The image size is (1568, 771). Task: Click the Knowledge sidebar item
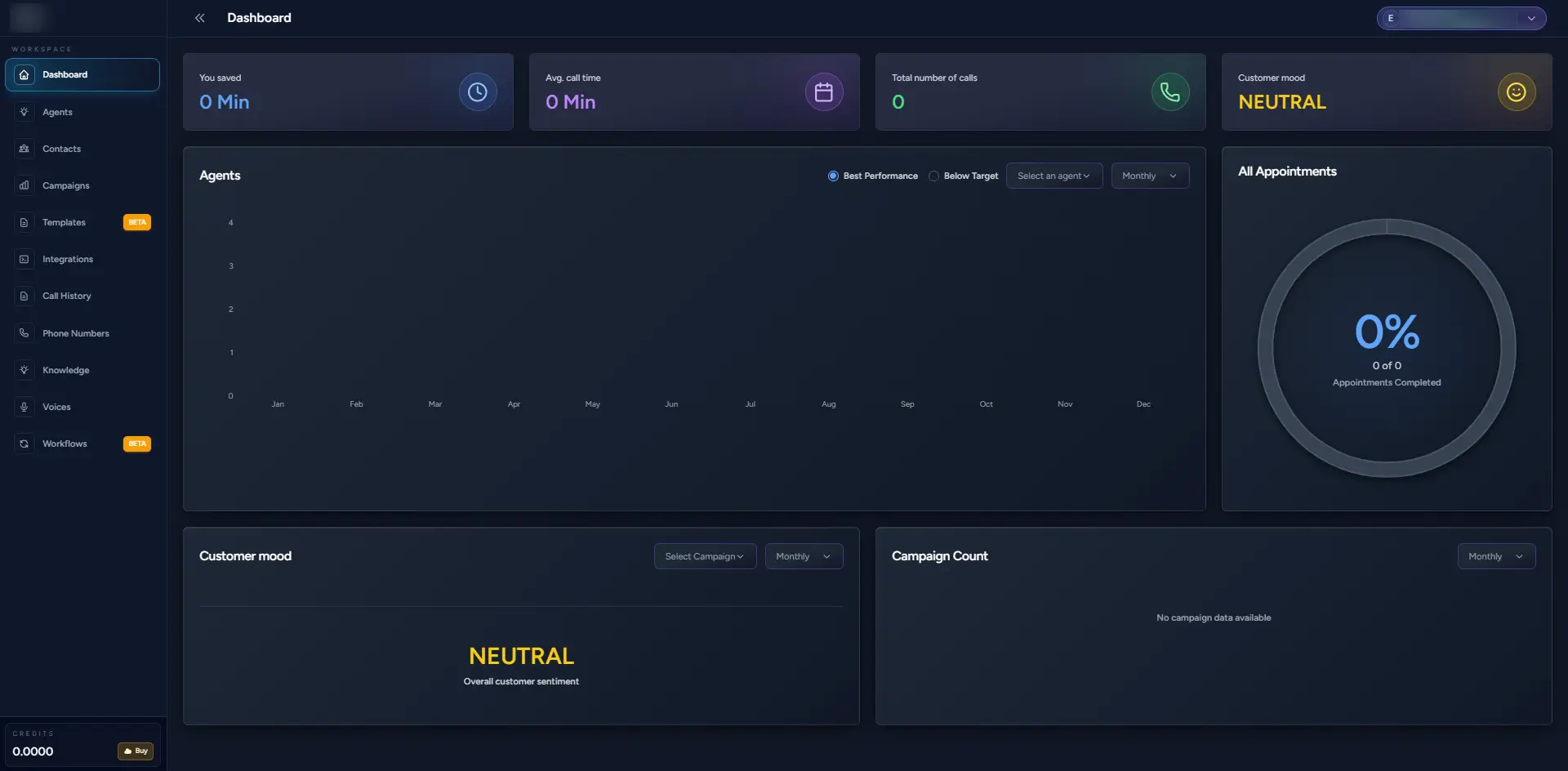tap(66, 370)
